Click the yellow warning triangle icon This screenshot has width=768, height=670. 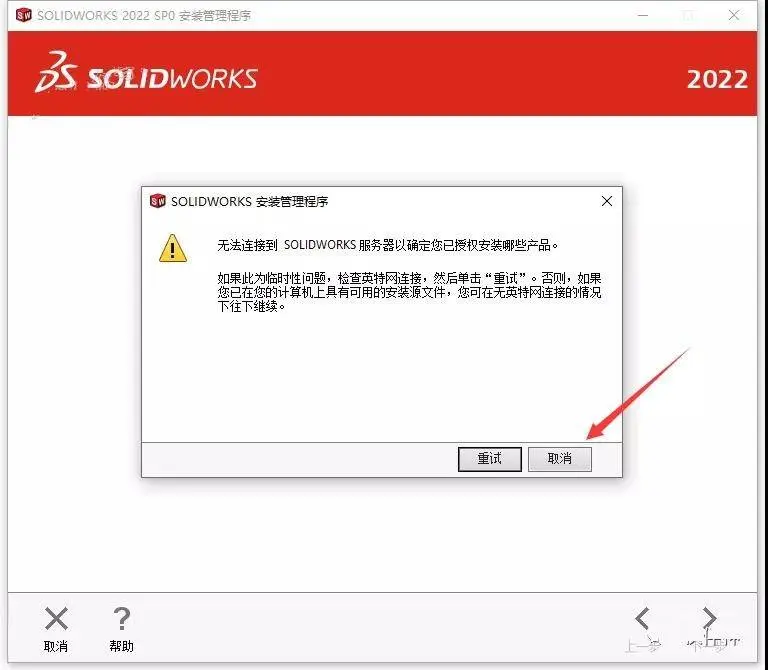[173, 248]
